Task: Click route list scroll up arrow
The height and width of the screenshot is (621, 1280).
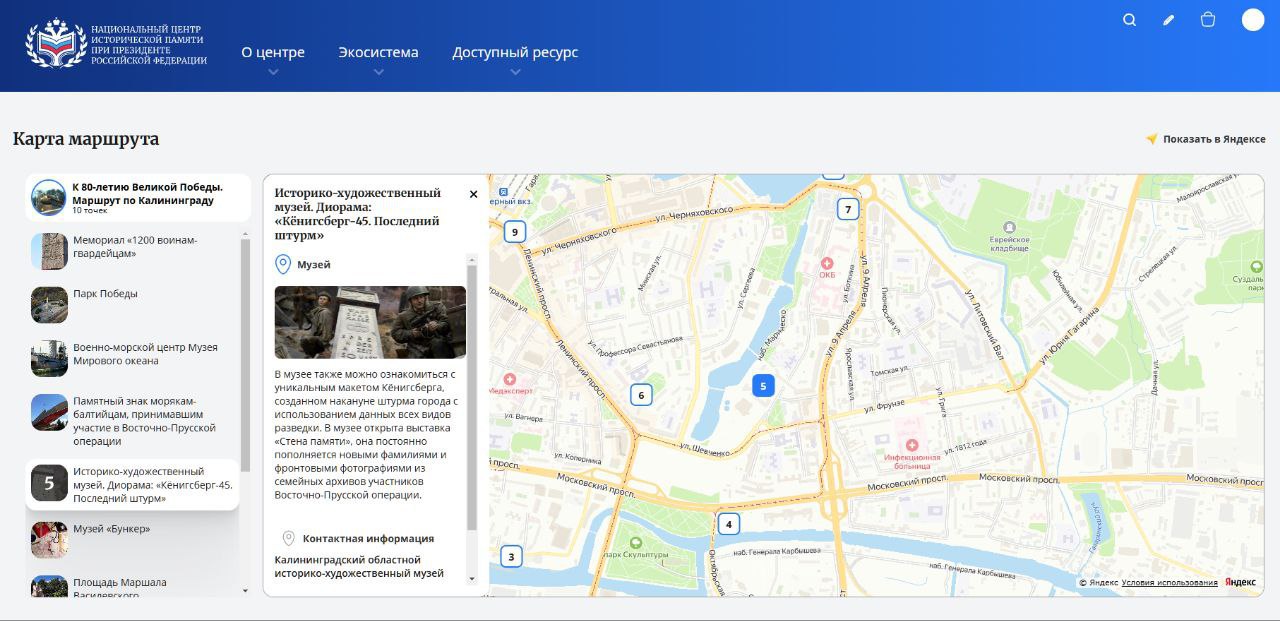Action: 246,233
